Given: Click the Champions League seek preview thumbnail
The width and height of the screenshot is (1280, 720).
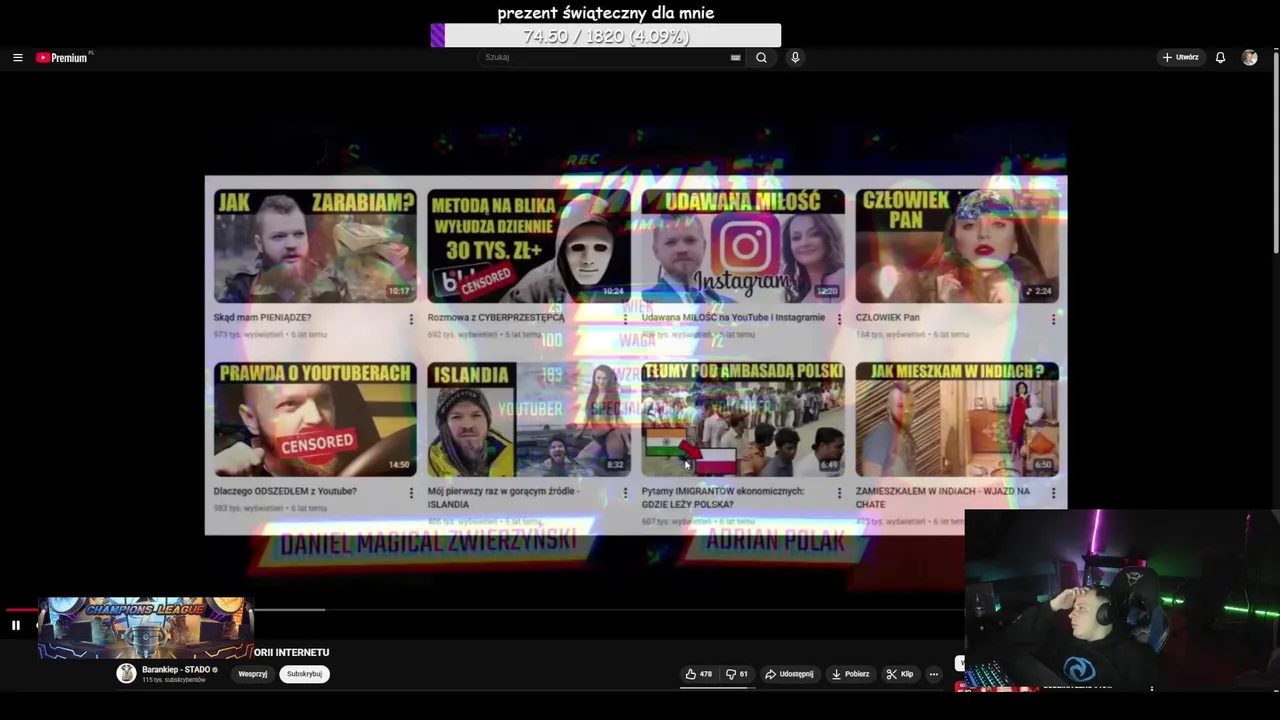Looking at the screenshot, I should tap(146, 628).
